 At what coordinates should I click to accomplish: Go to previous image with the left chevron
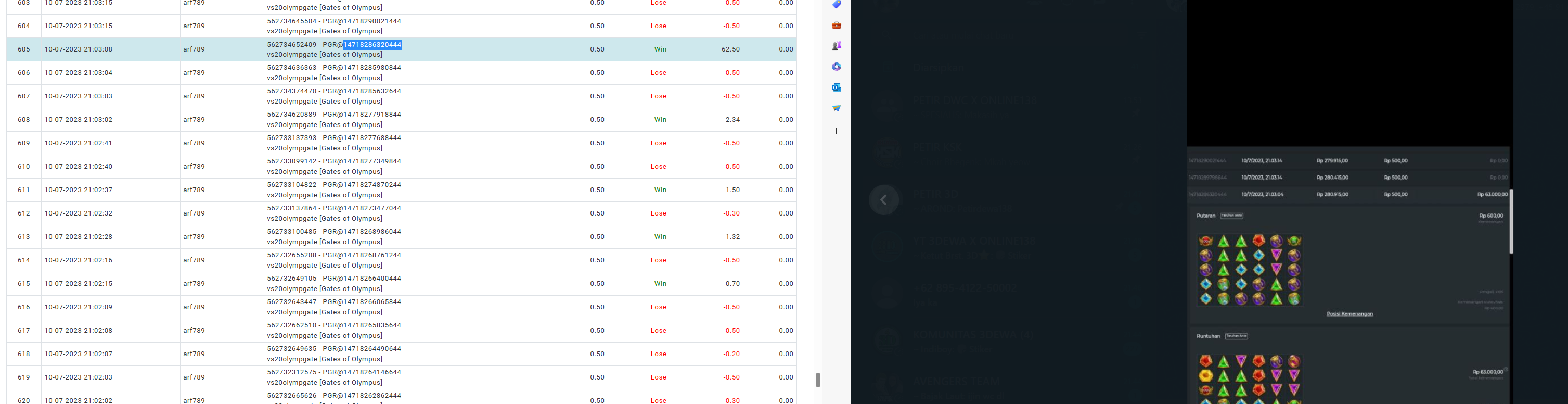click(884, 200)
